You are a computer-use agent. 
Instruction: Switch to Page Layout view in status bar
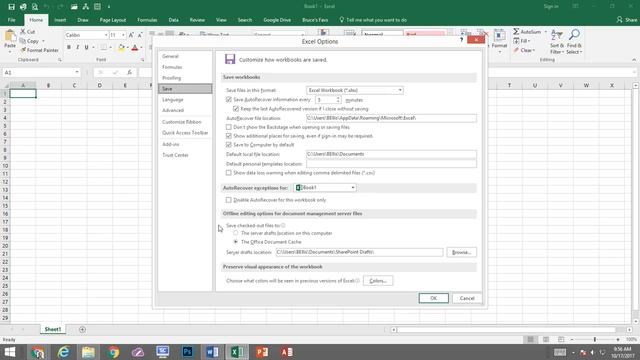pyautogui.click(x=546, y=340)
